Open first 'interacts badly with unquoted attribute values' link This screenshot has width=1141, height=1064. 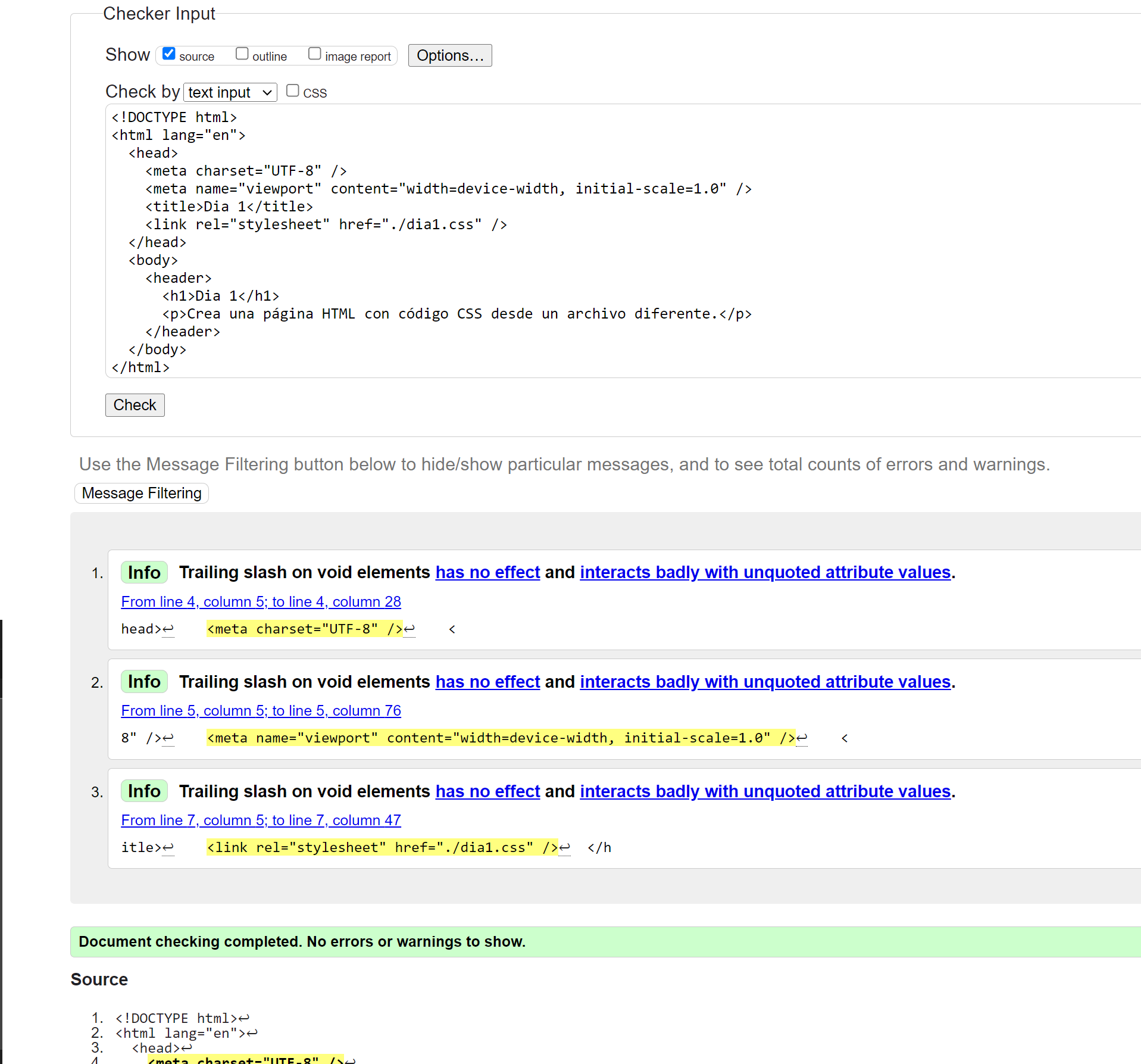(765, 572)
